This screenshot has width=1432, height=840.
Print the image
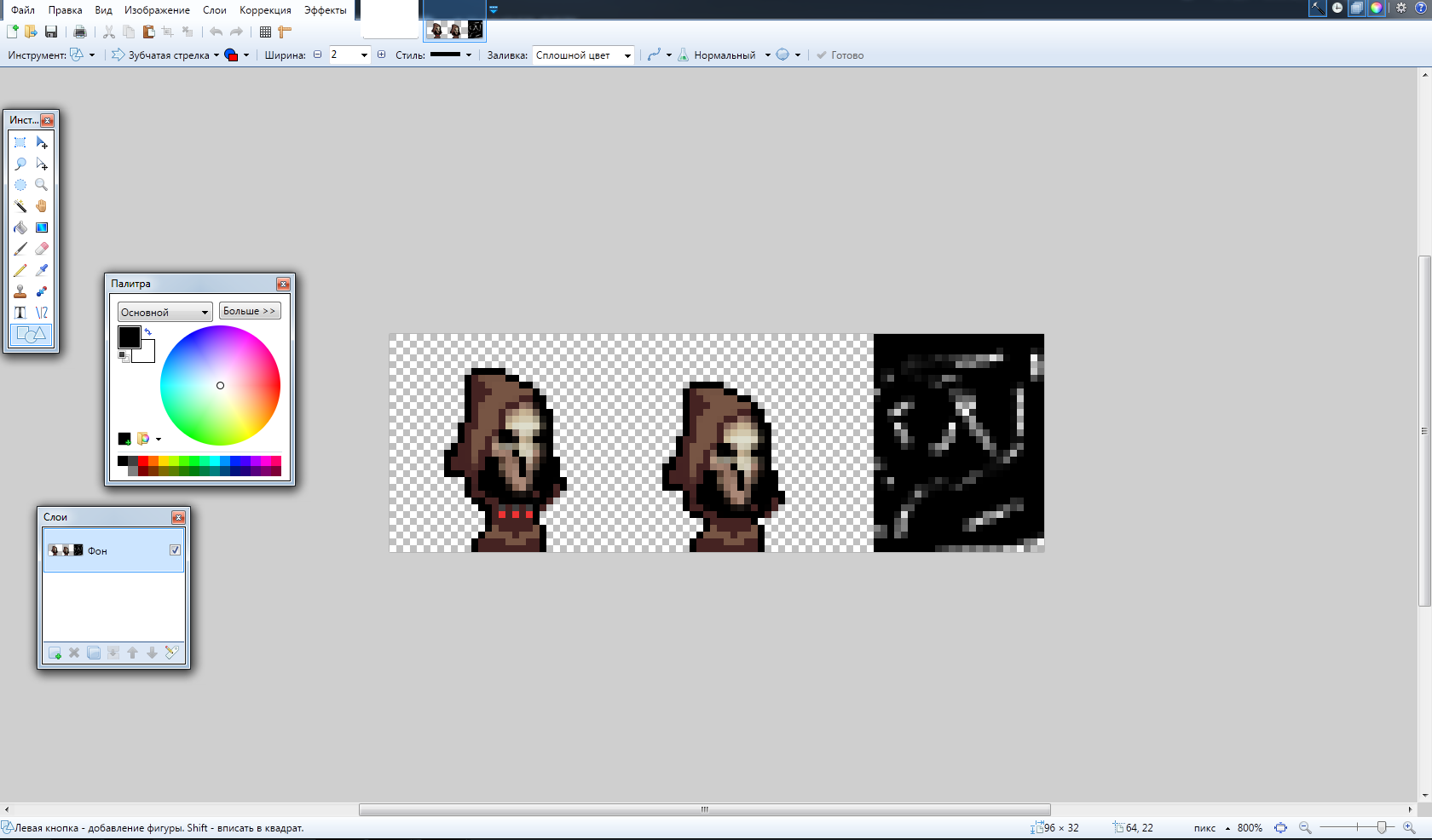80,32
